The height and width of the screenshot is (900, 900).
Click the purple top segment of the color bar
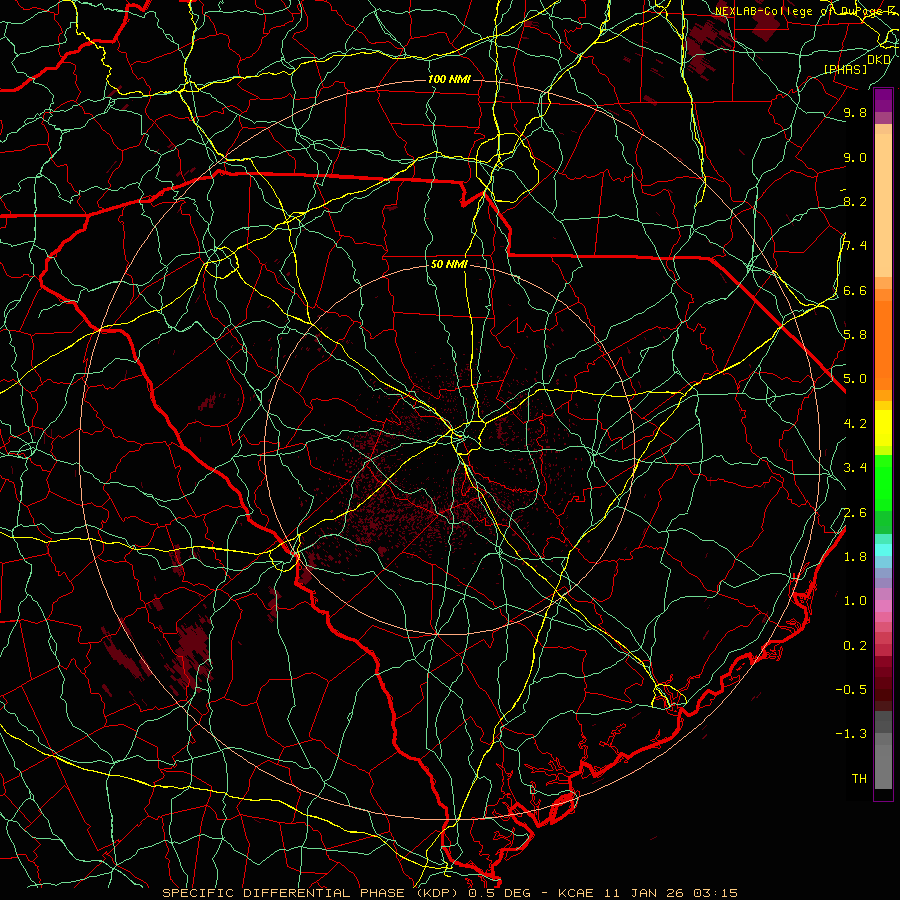point(883,100)
